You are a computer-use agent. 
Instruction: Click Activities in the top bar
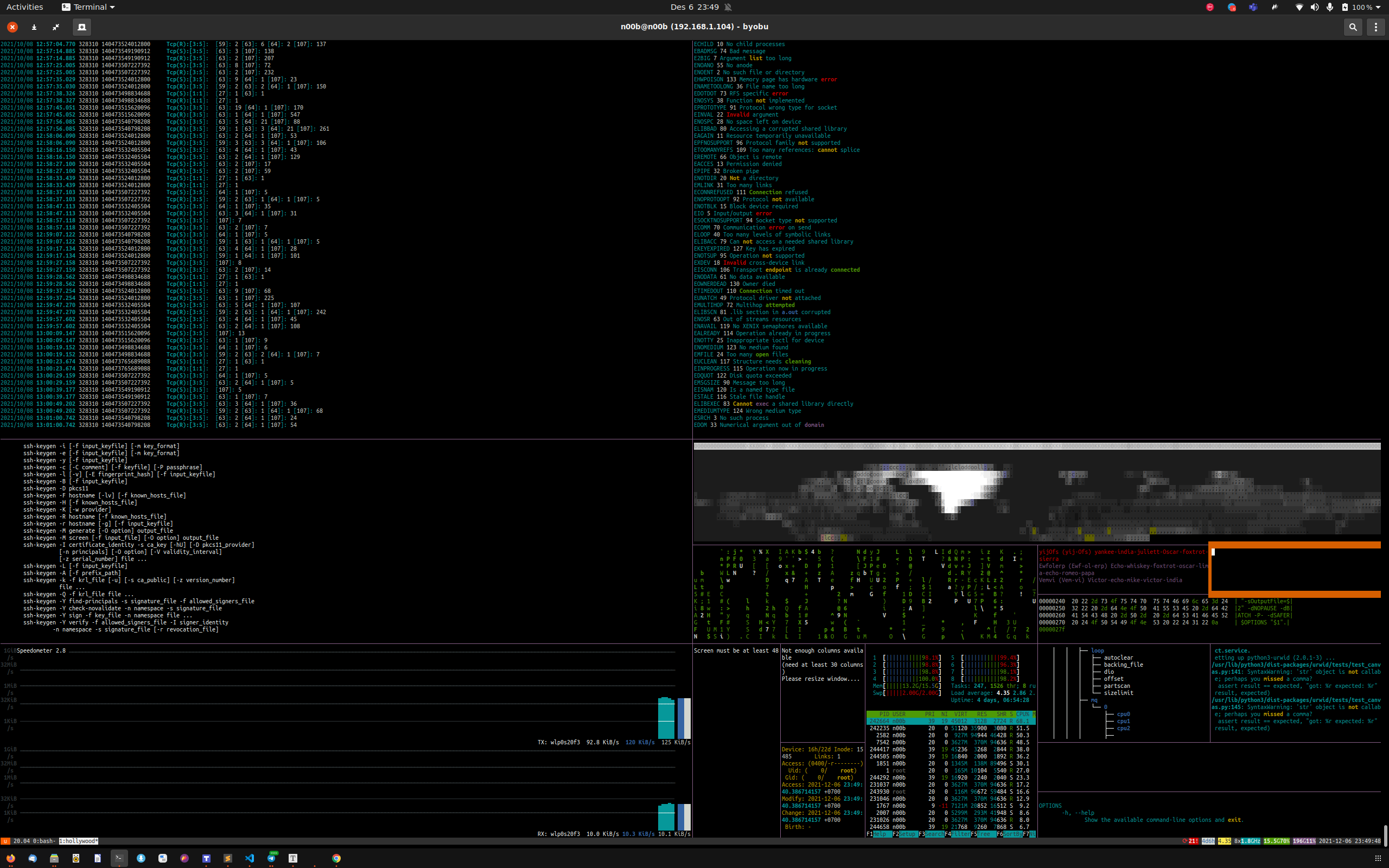pyautogui.click(x=24, y=7)
